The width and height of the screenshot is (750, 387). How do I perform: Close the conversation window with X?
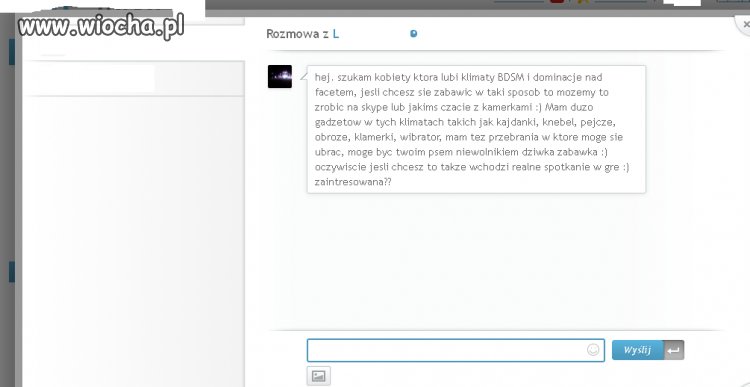coord(745,24)
